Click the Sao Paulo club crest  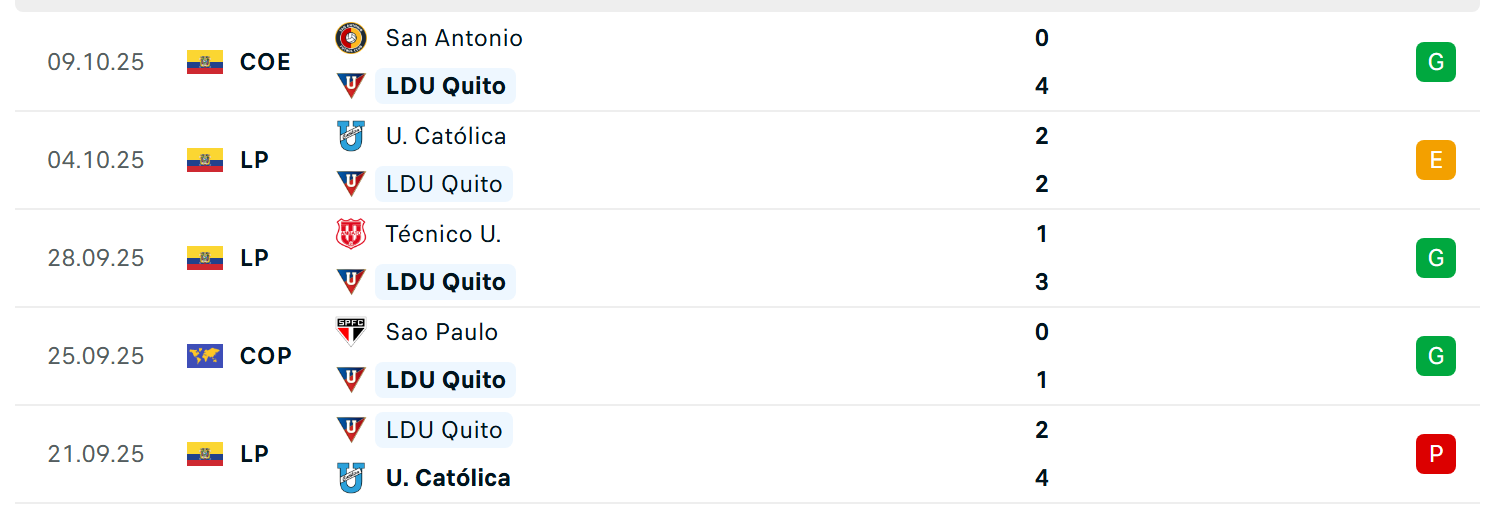point(351,332)
